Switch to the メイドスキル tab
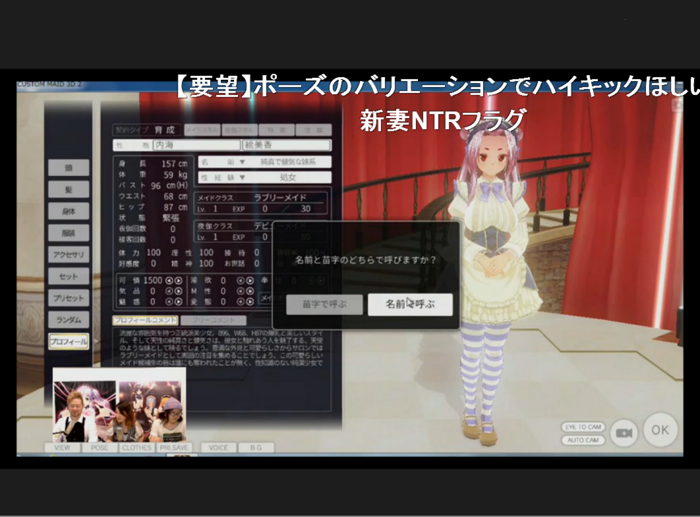 202,130
